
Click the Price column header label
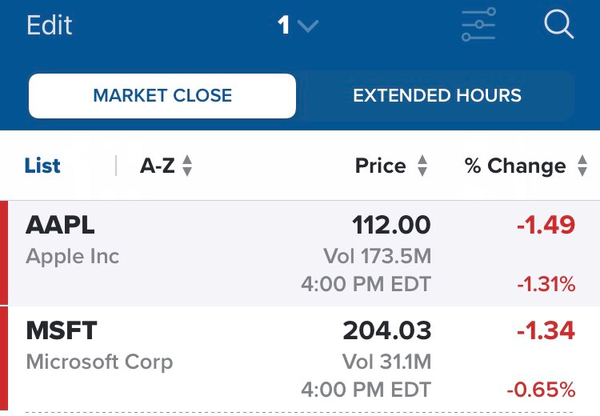point(380,166)
